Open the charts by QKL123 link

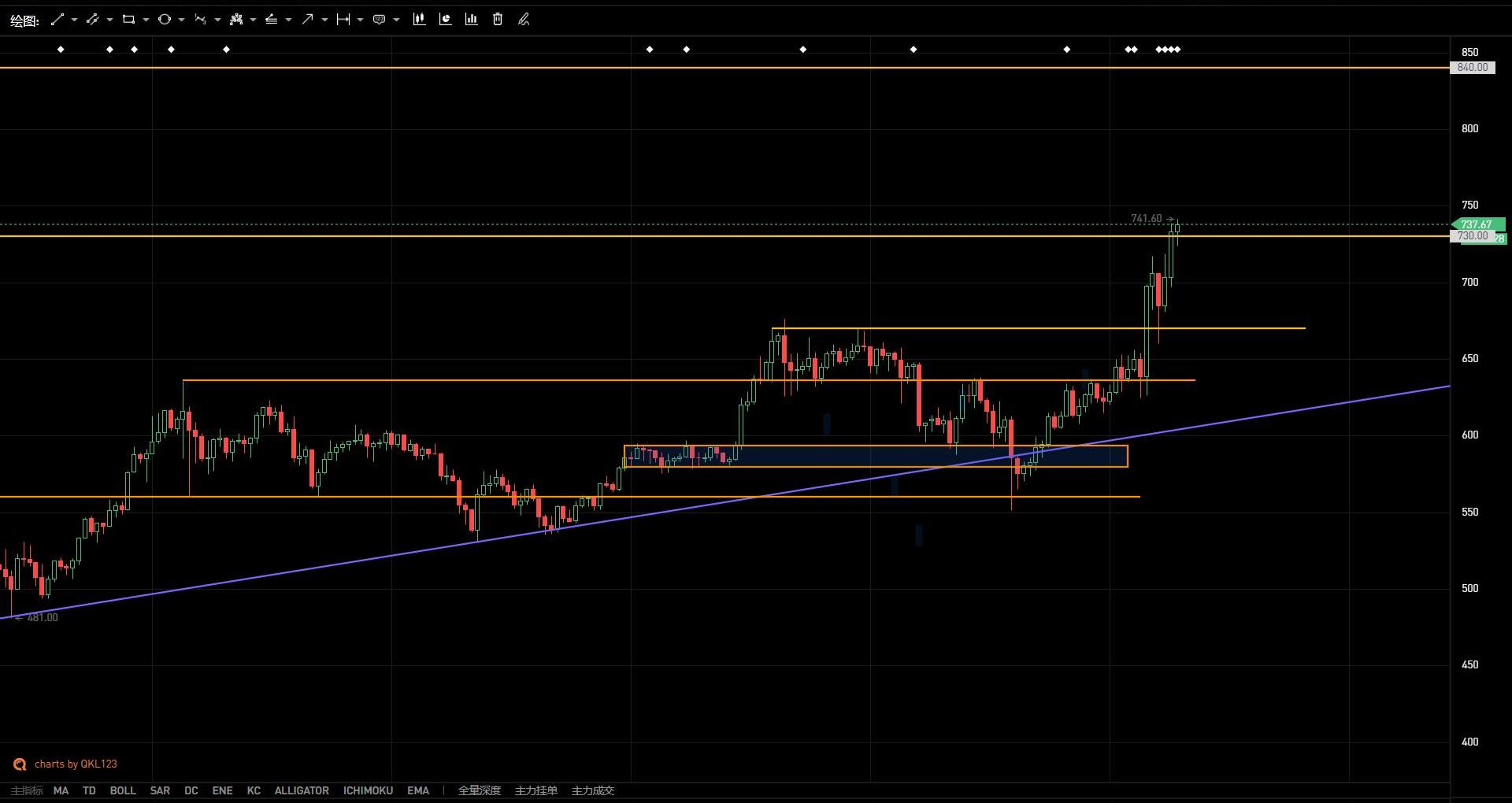coord(75,764)
